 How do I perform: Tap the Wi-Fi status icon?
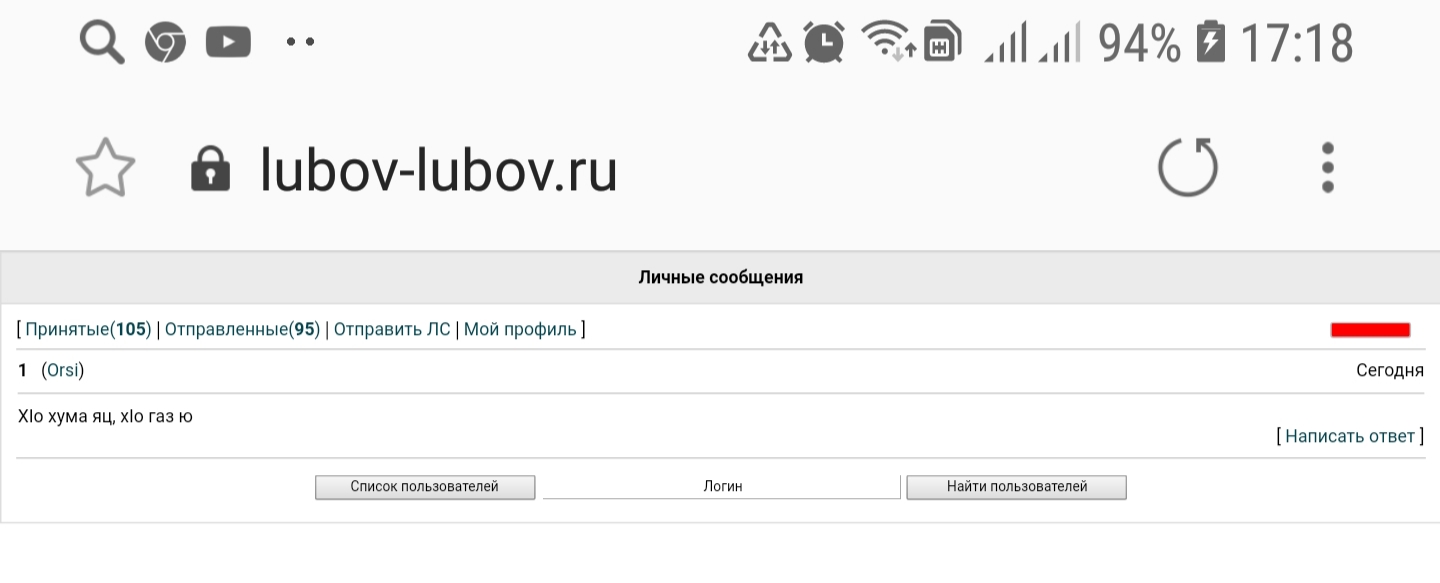coord(887,43)
